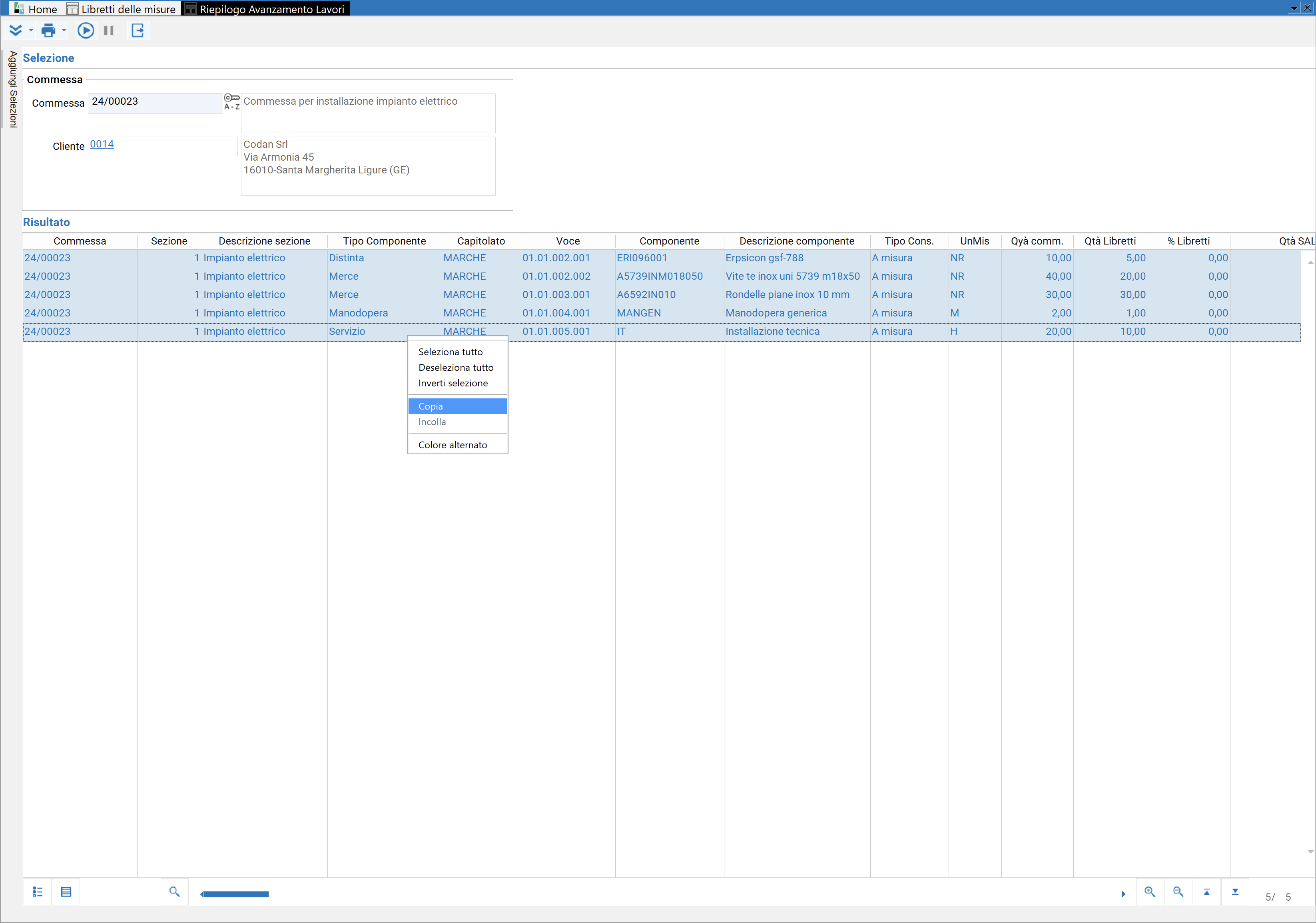This screenshot has width=1316, height=923.
Task: Click the vertical scrollbar down arrow
Action: [1310, 853]
